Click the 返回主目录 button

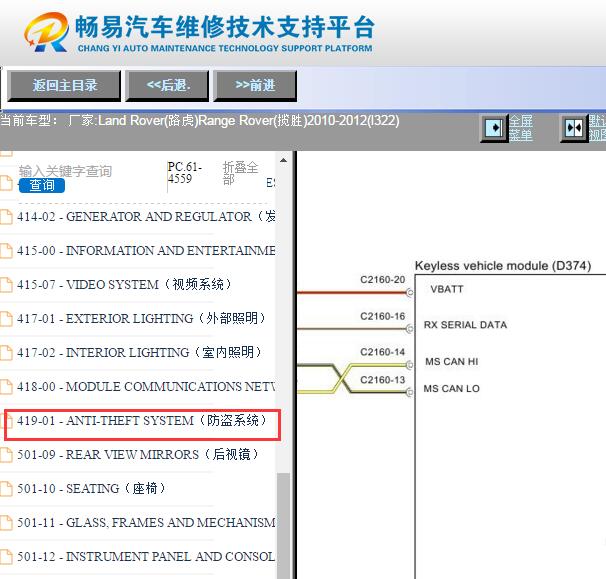64,85
